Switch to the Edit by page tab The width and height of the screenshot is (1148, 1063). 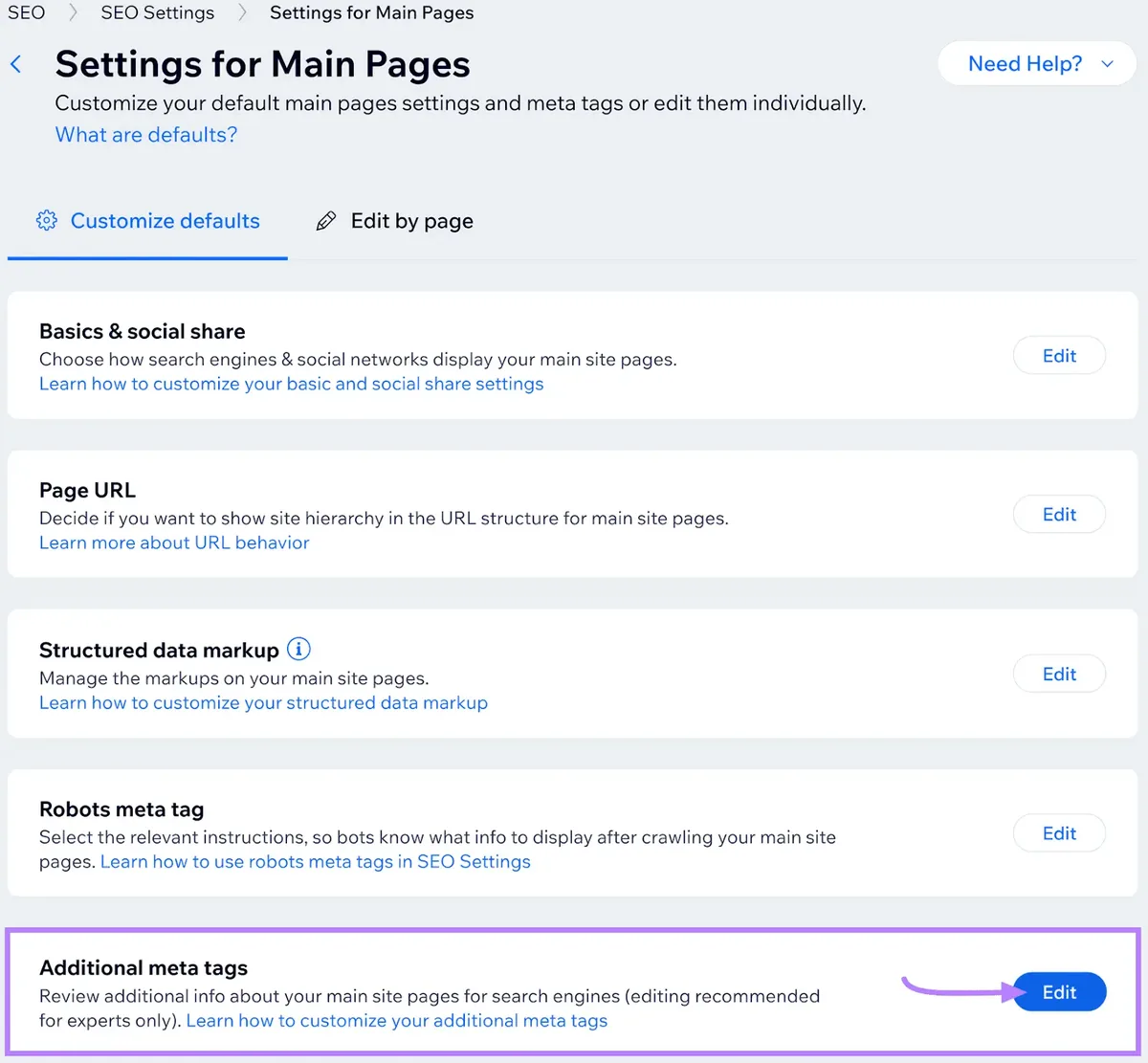[x=394, y=221]
